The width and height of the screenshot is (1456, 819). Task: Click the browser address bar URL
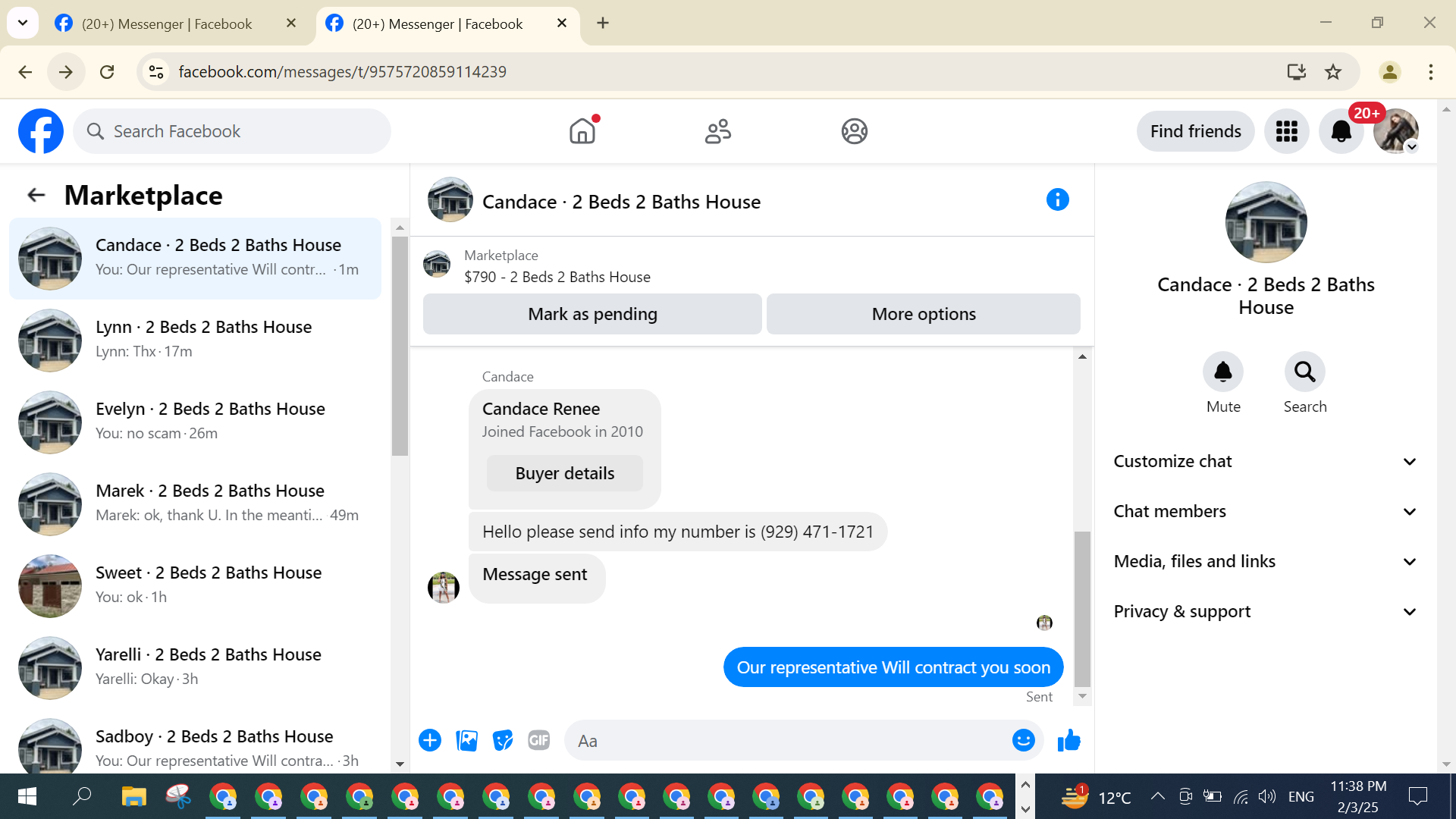pyautogui.click(x=342, y=72)
